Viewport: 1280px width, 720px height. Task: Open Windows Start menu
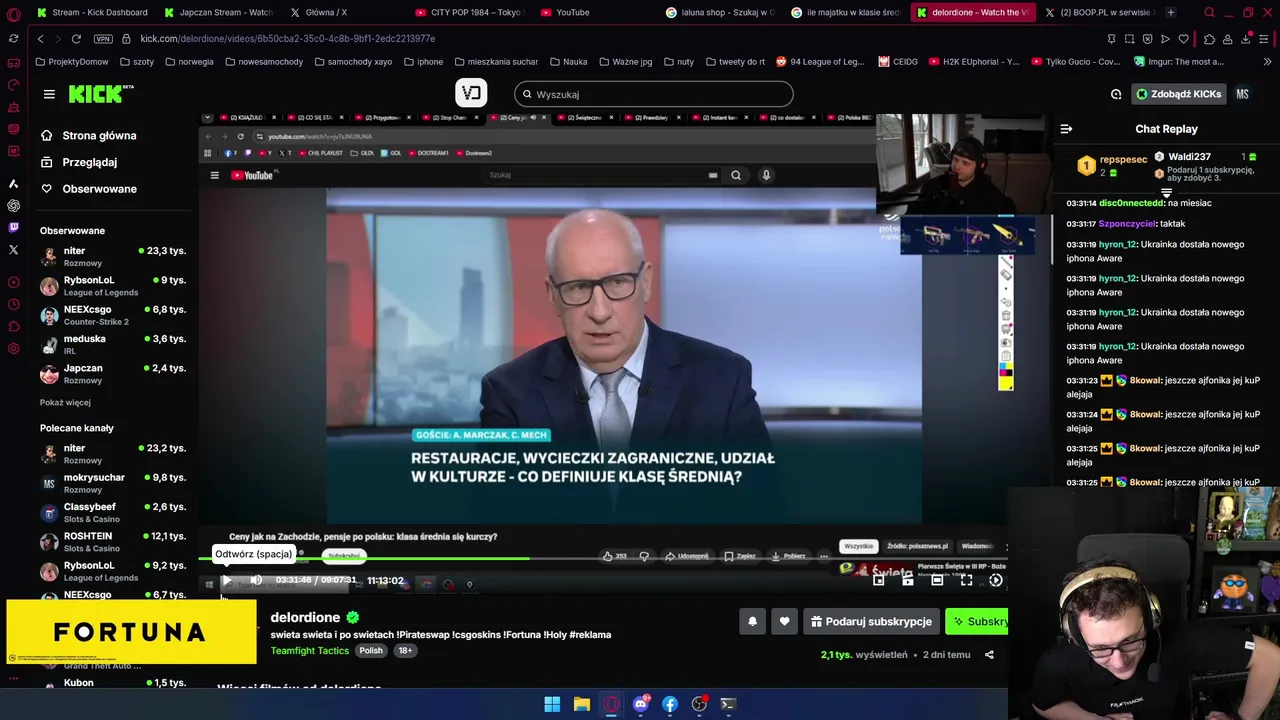[552, 704]
